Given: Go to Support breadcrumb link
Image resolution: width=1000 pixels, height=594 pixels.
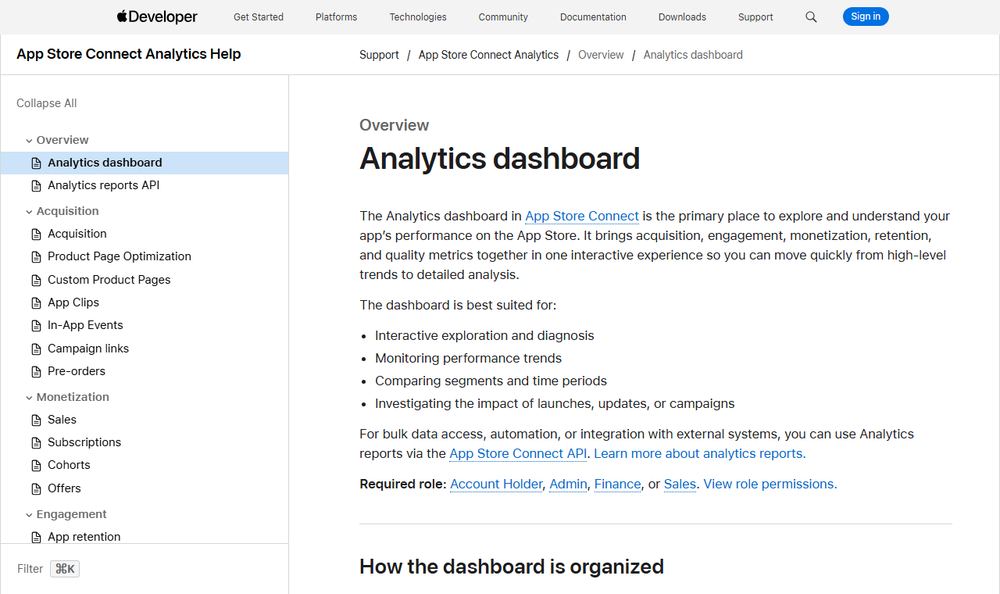Looking at the screenshot, I should (379, 55).
